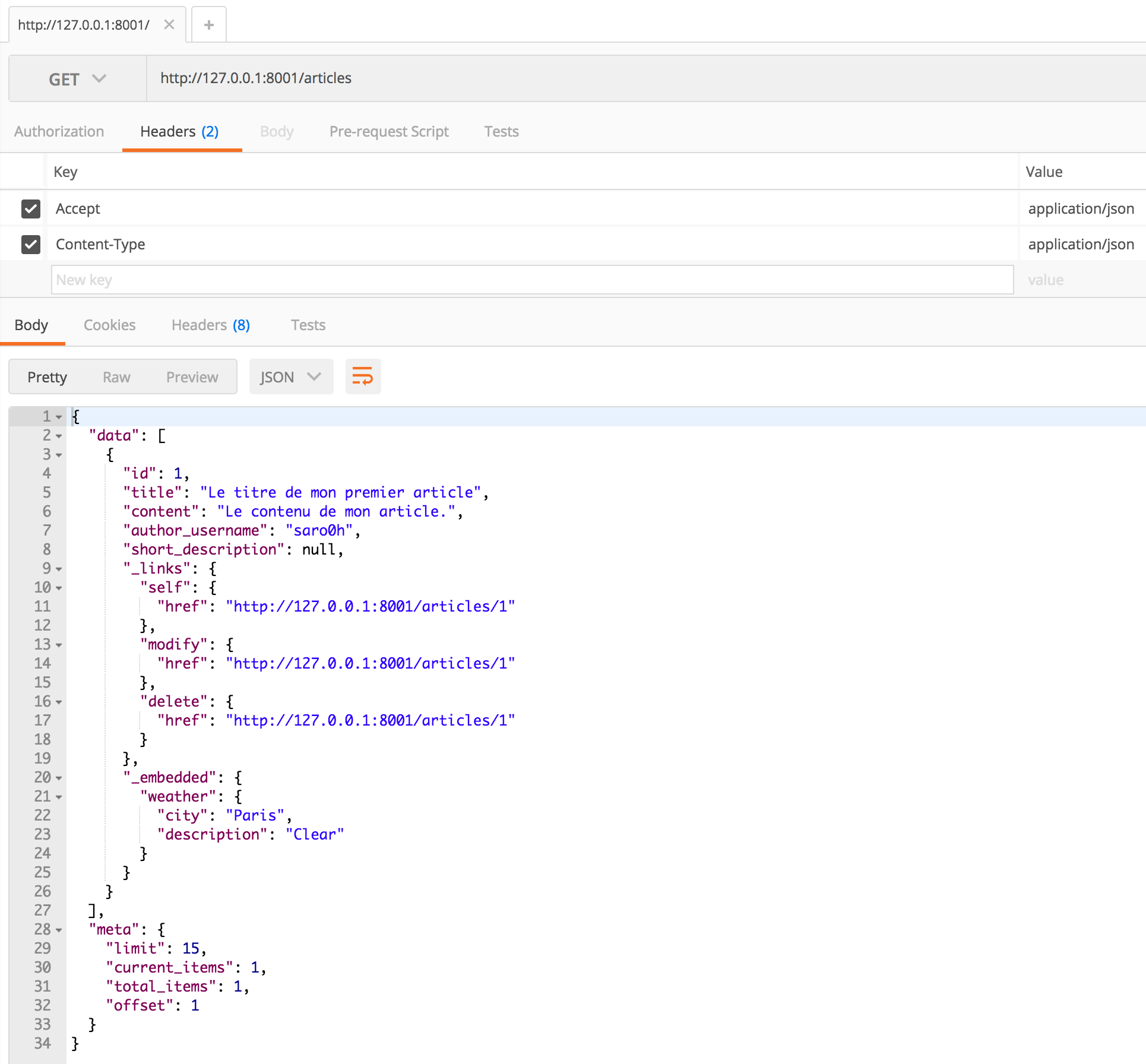Collapse the "_links" object at line 9
The width and height of the screenshot is (1146, 1064).
click(59, 569)
